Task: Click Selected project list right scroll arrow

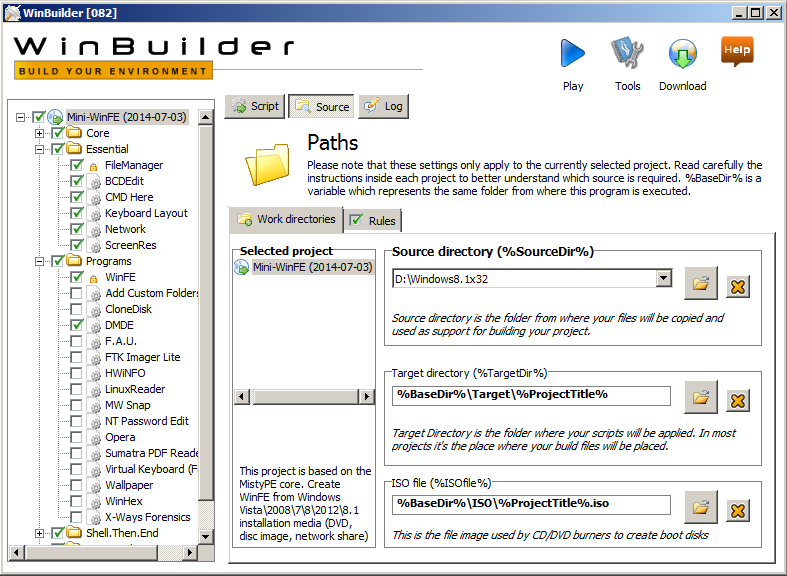Action: [x=366, y=396]
